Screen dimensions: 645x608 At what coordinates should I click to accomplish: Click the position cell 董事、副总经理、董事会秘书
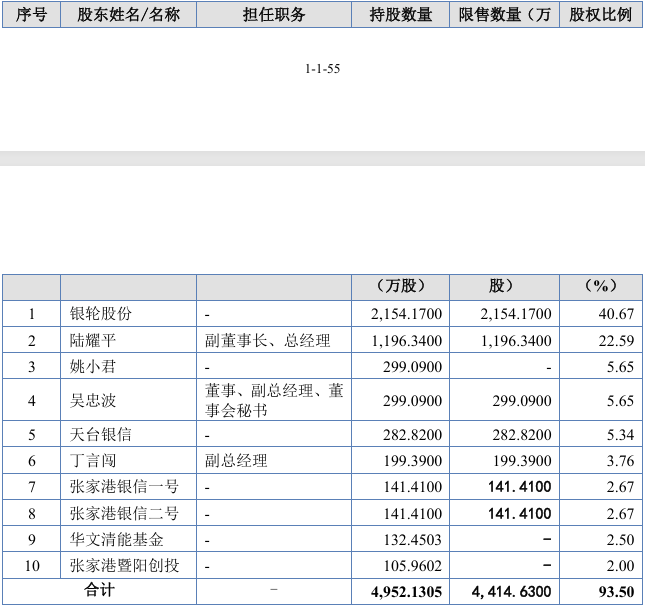(x=274, y=400)
